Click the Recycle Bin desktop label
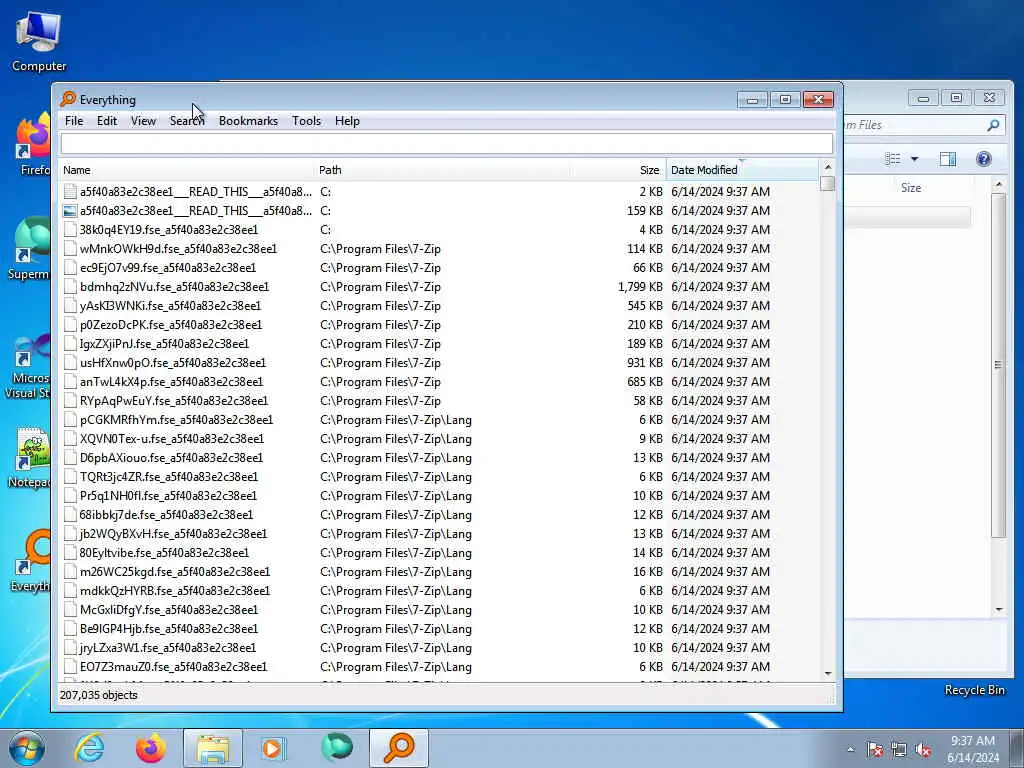The height and width of the screenshot is (768, 1024). (974, 690)
